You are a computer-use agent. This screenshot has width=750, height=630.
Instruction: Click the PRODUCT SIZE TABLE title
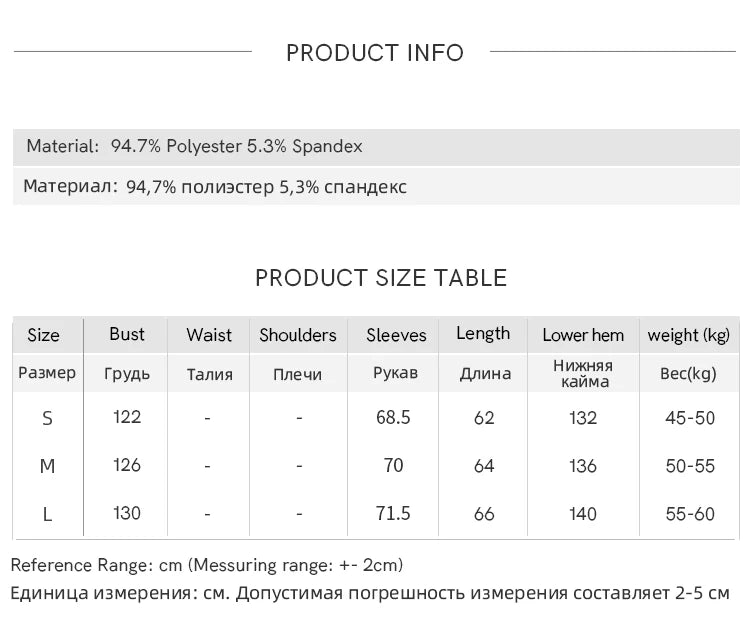tap(381, 278)
